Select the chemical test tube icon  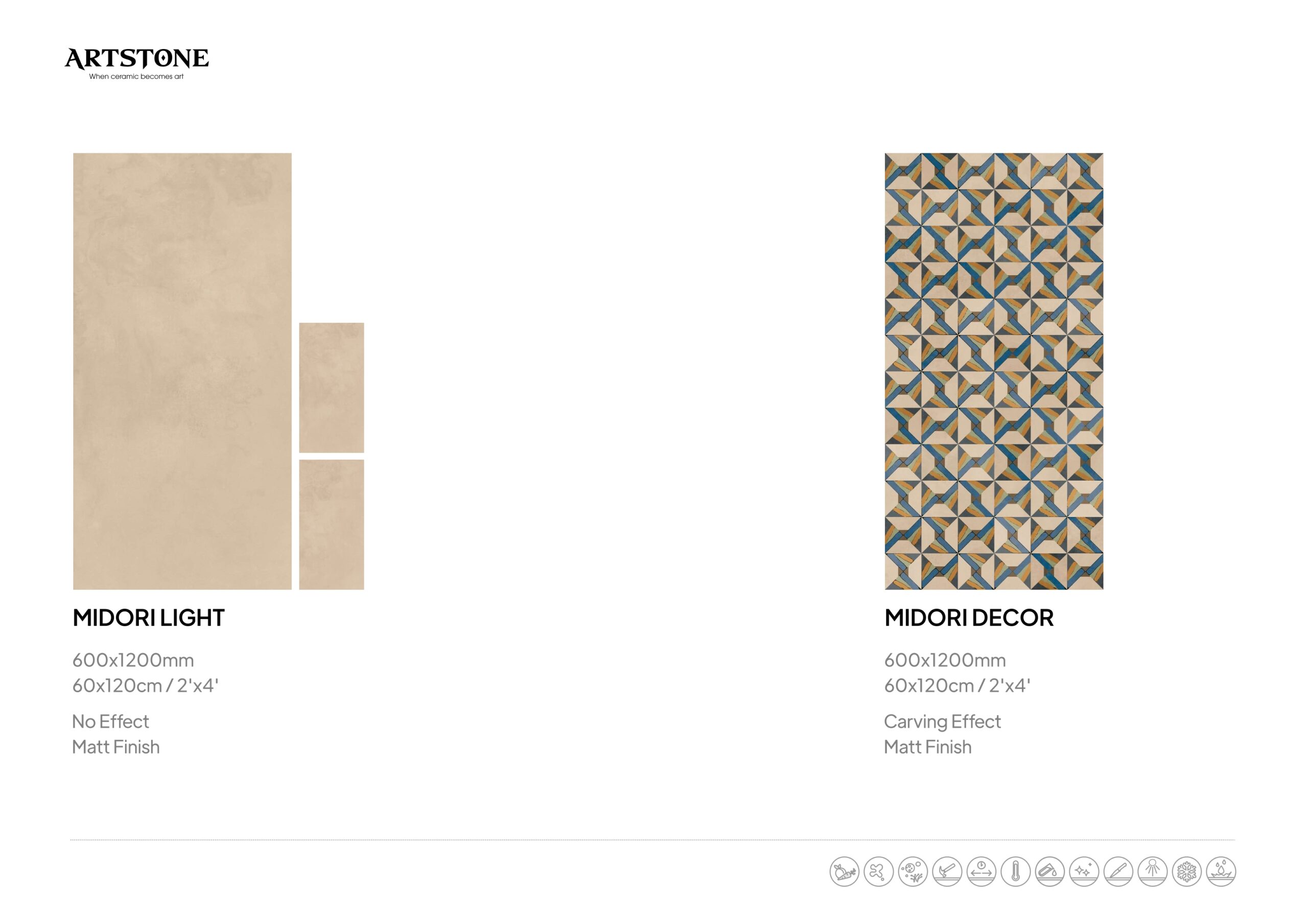coord(1050,871)
